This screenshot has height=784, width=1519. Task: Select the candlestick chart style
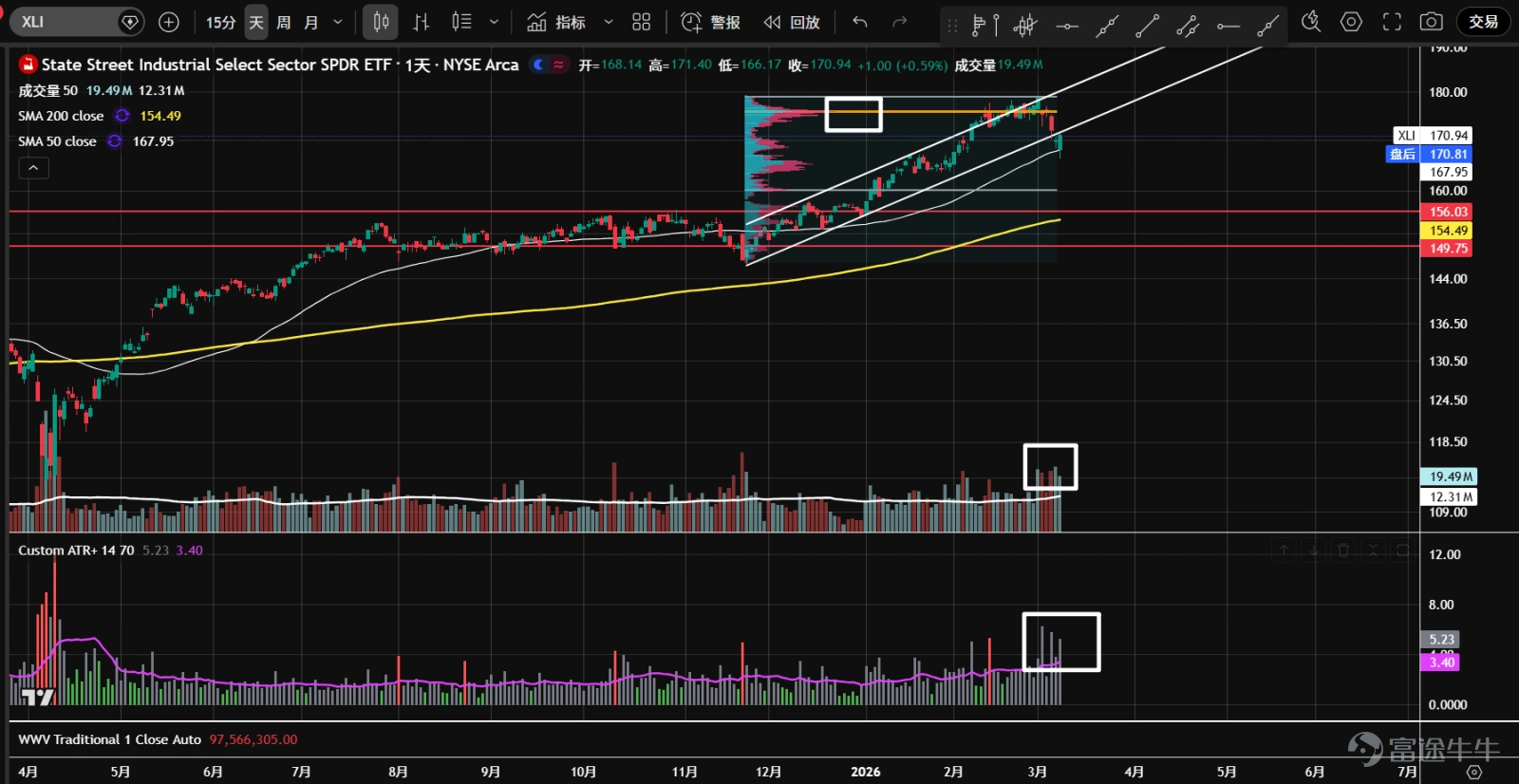(381, 22)
